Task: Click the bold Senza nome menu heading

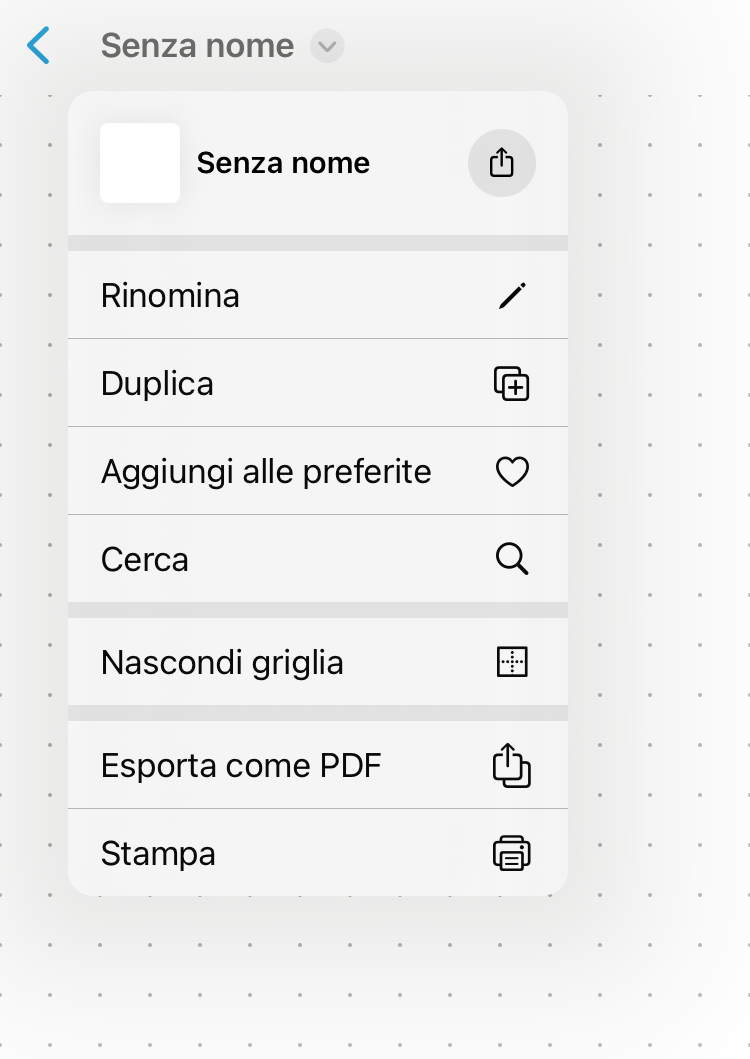Action: click(283, 163)
